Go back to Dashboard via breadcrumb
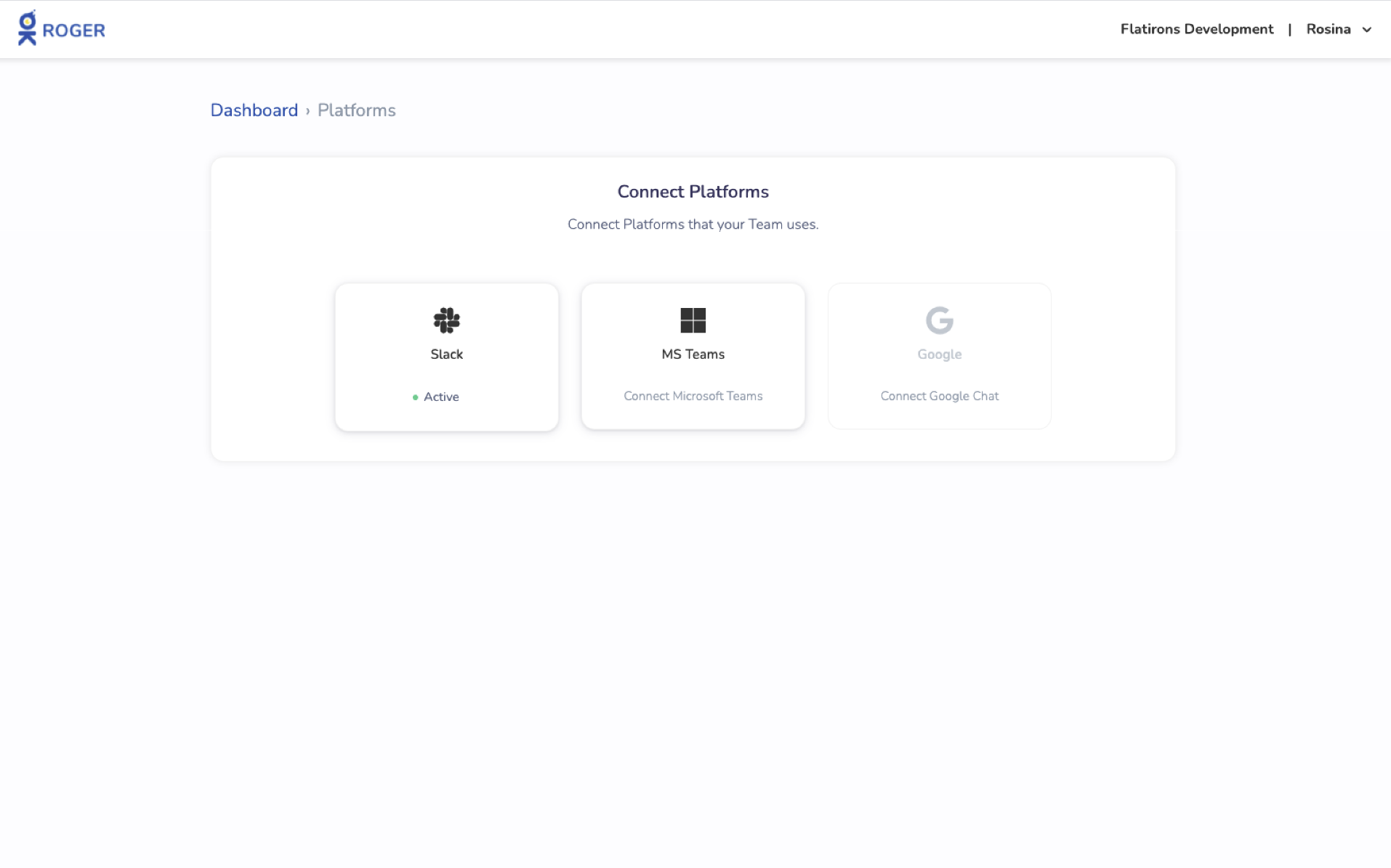 (254, 110)
